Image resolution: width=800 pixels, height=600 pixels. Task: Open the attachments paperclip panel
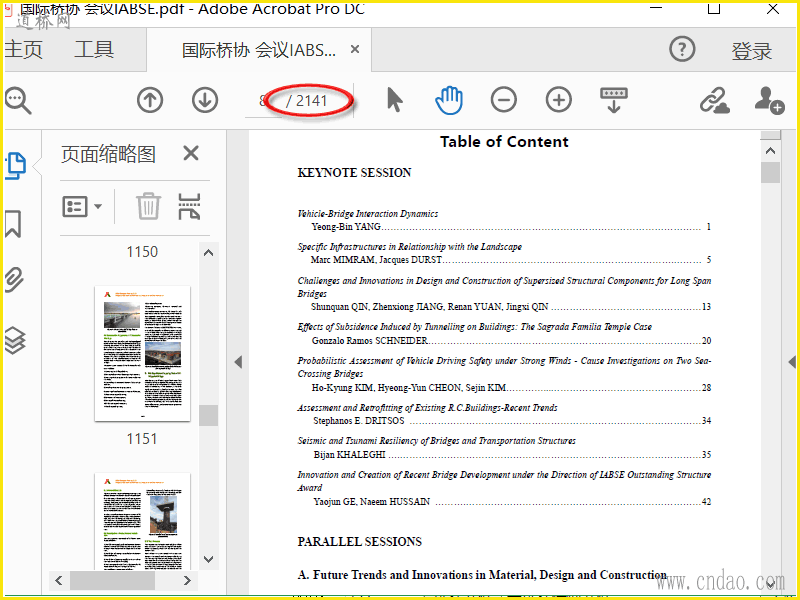pos(14,280)
